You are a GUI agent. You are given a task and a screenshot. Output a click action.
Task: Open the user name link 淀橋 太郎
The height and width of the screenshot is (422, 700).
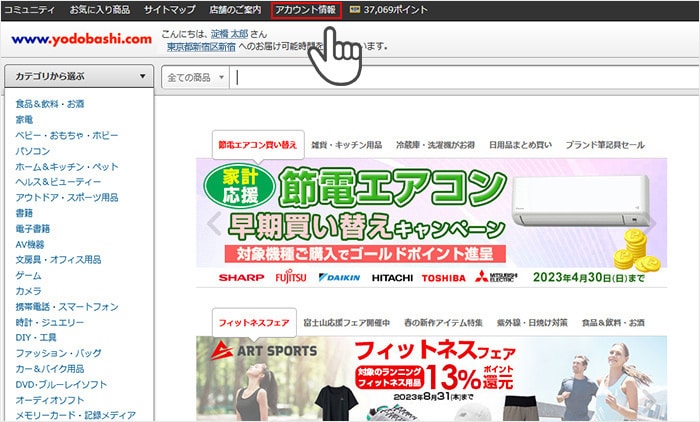(229, 34)
